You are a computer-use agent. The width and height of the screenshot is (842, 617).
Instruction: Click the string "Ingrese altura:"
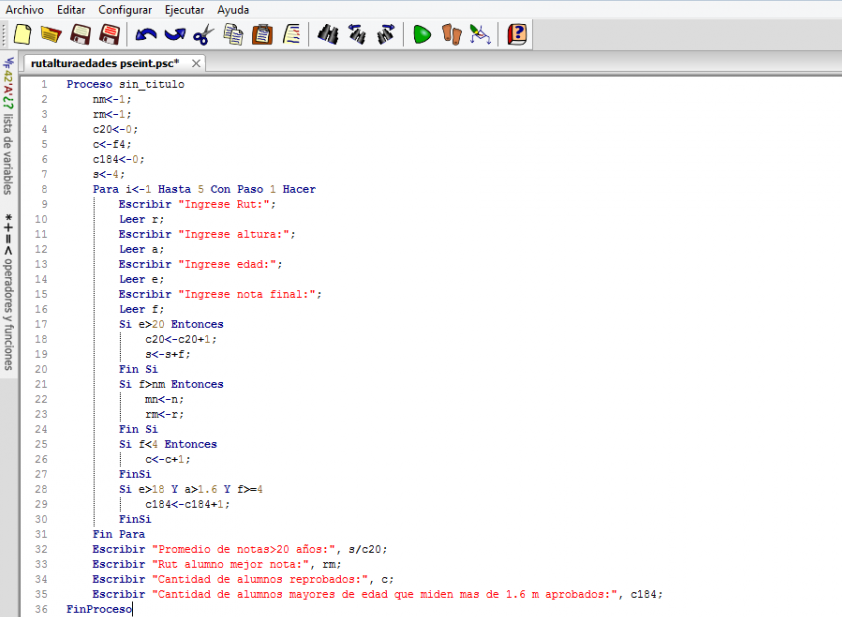click(234, 234)
